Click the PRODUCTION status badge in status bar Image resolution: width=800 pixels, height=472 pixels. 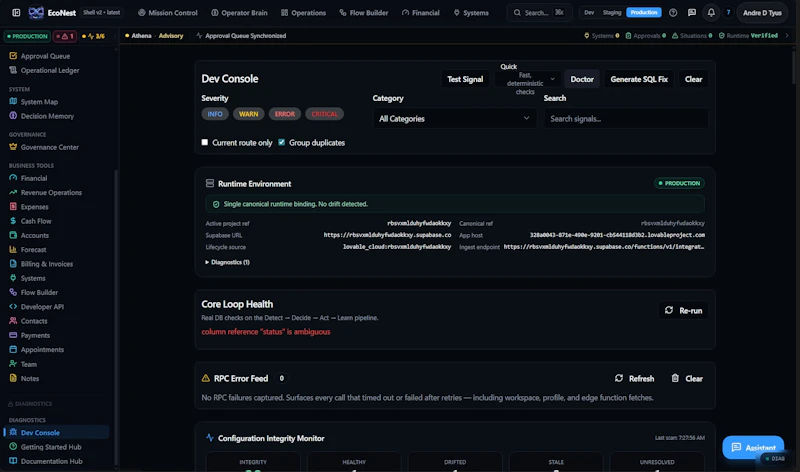27,36
